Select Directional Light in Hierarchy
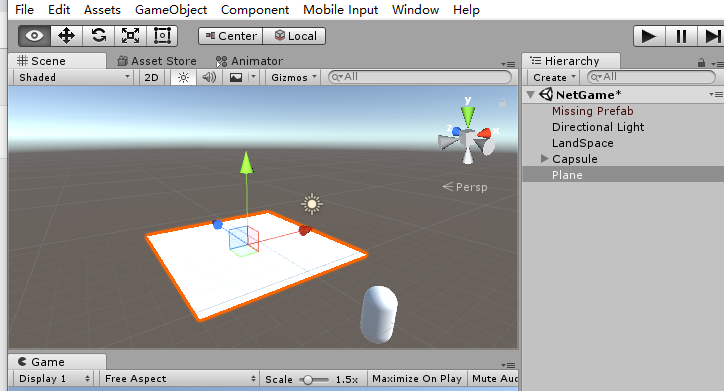The width and height of the screenshot is (724, 391). 598,127
